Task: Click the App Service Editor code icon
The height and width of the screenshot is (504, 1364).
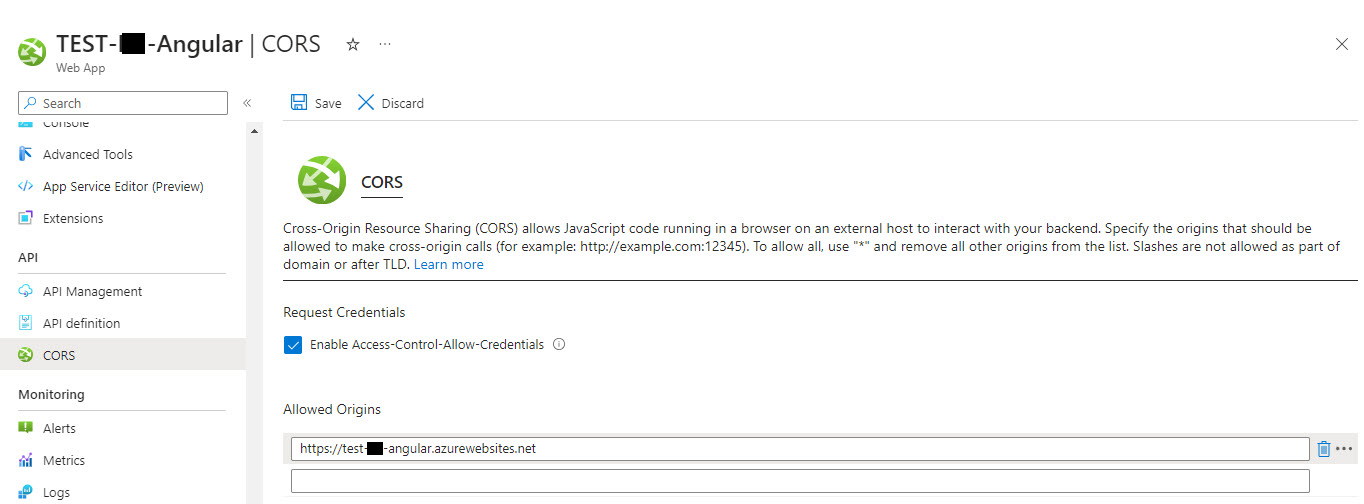Action: [x=26, y=186]
